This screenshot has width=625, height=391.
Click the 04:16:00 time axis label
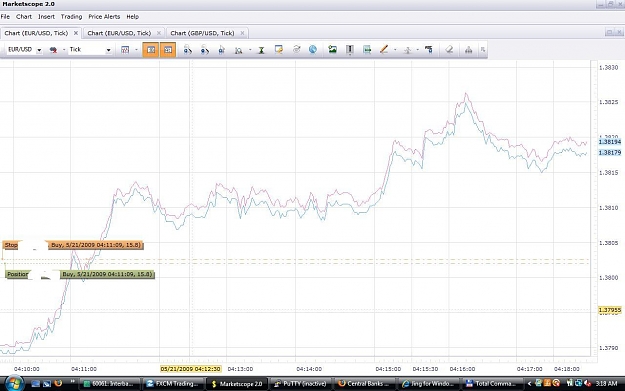point(462,369)
